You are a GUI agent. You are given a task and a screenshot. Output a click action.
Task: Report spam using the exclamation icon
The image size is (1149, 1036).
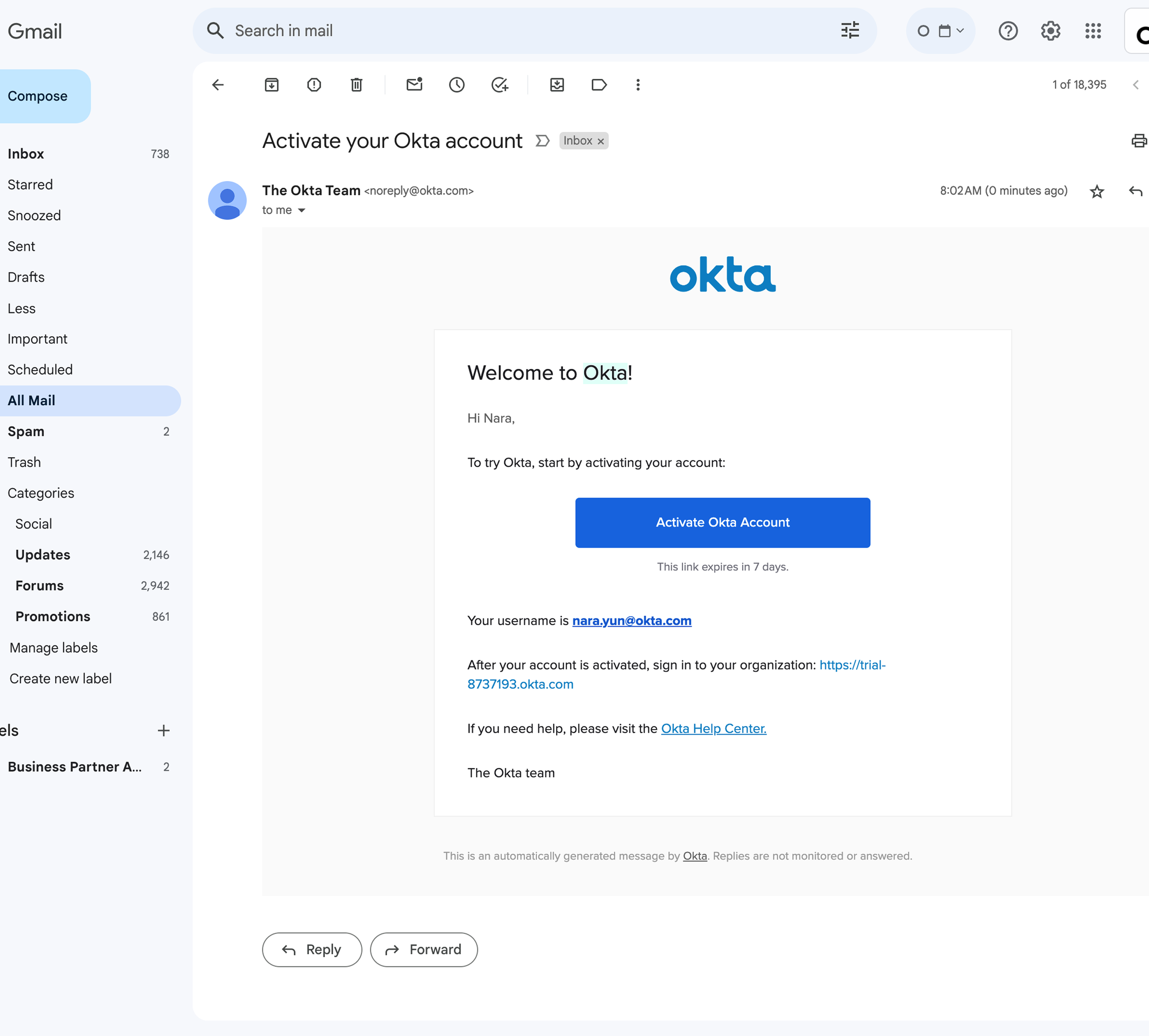314,85
